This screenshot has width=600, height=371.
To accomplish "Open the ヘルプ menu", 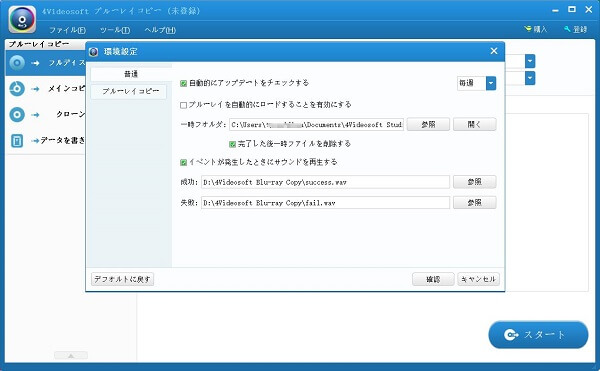I will (160, 30).
